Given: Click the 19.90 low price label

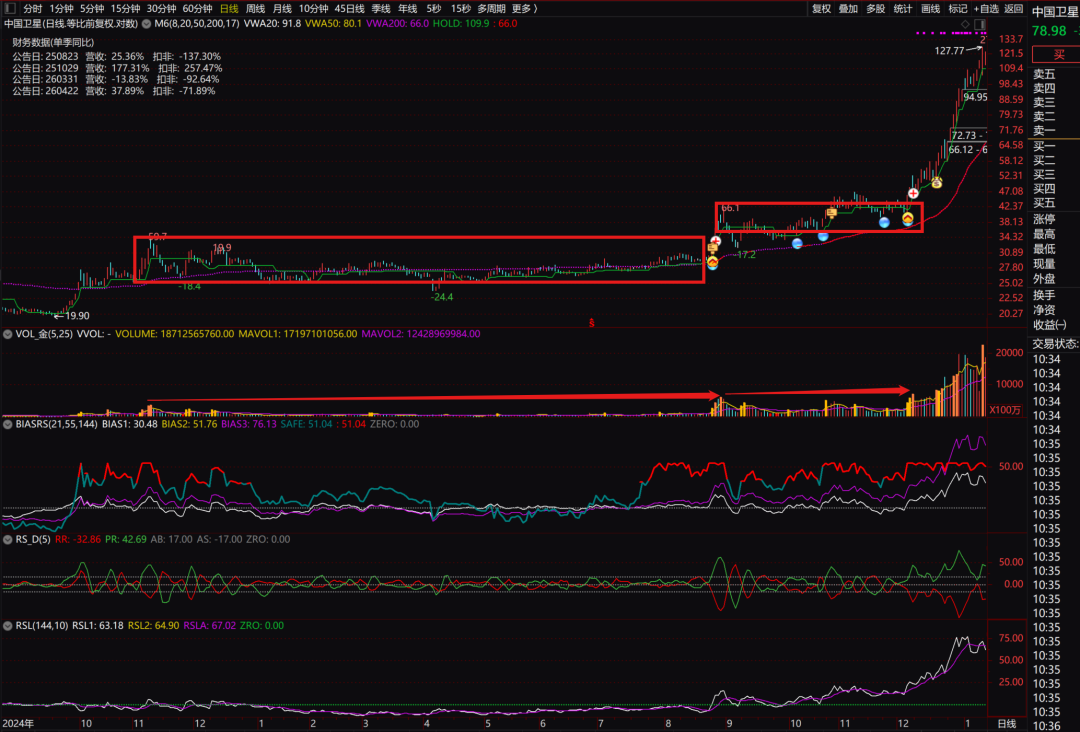Looking at the screenshot, I should tap(76, 316).
